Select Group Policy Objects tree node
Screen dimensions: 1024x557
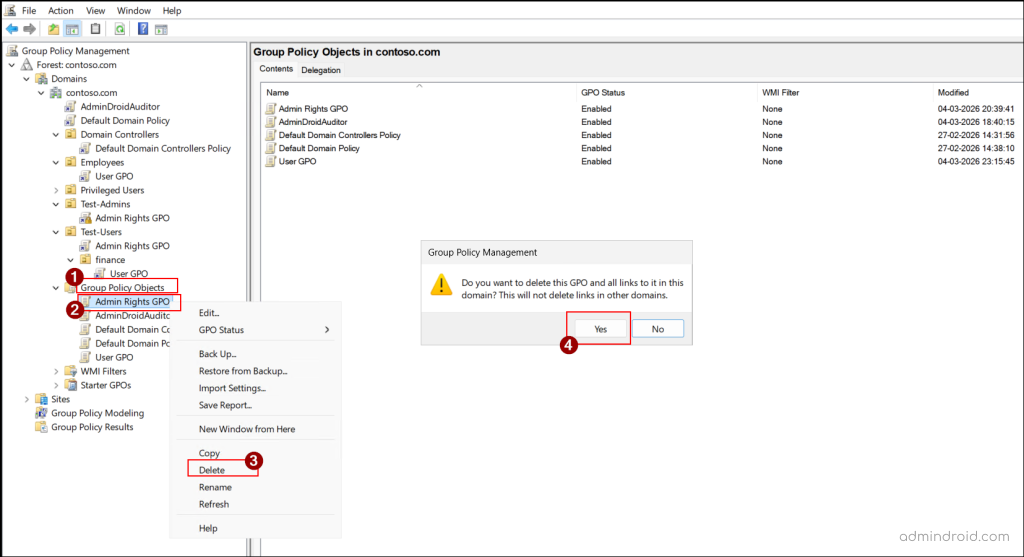click(122, 288)
